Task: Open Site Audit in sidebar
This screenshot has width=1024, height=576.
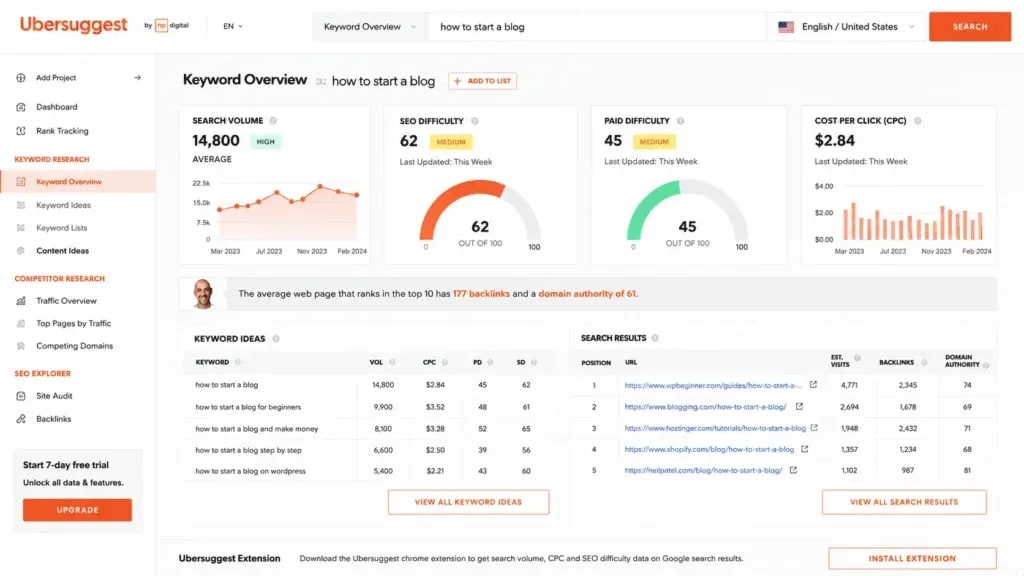Action: tap(54, 396)
